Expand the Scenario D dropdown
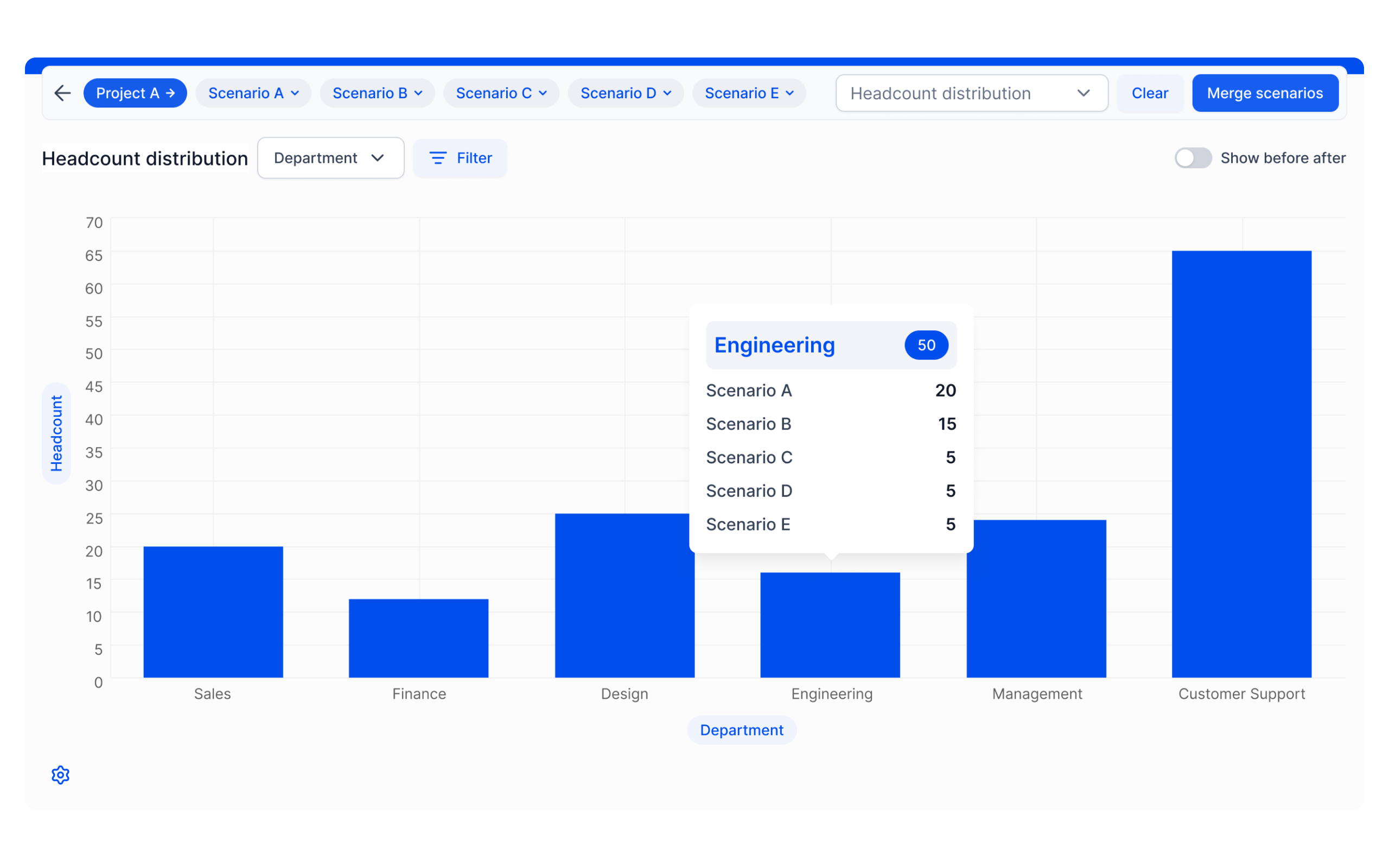The width and height of the screenshot is (1389, 868). coord(626,93)
